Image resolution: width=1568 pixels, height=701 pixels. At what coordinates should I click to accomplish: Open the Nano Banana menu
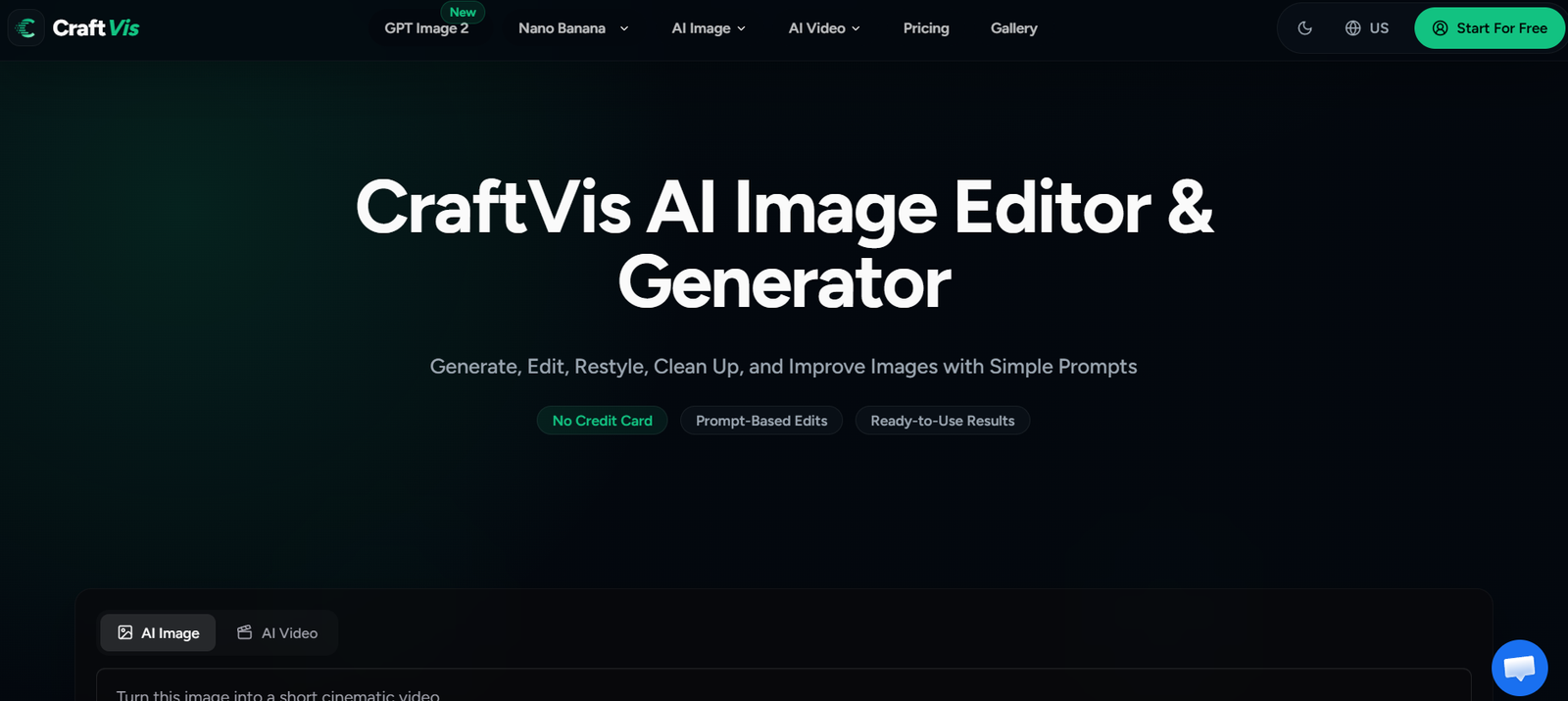click(x=573, y=28)
